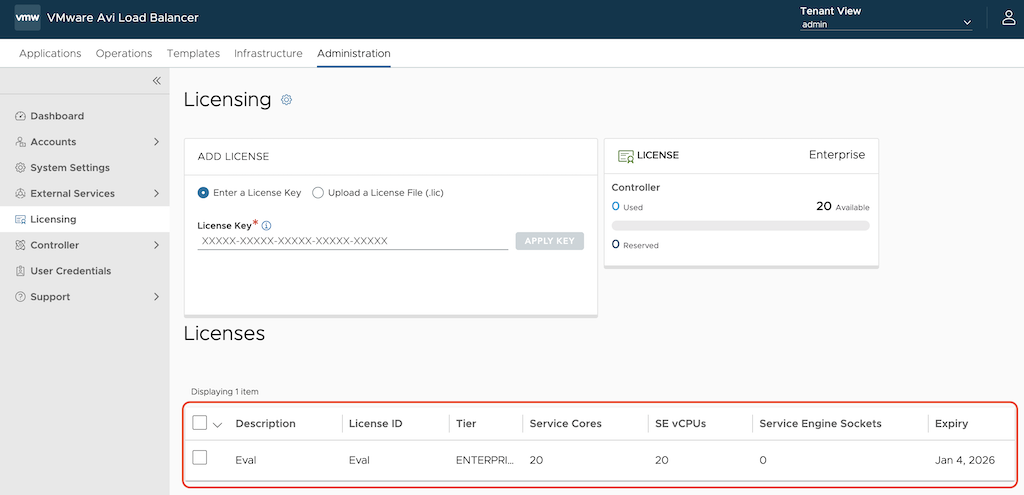
Task: Switch to the Infrastructure tab
Action: pos(268,54)
